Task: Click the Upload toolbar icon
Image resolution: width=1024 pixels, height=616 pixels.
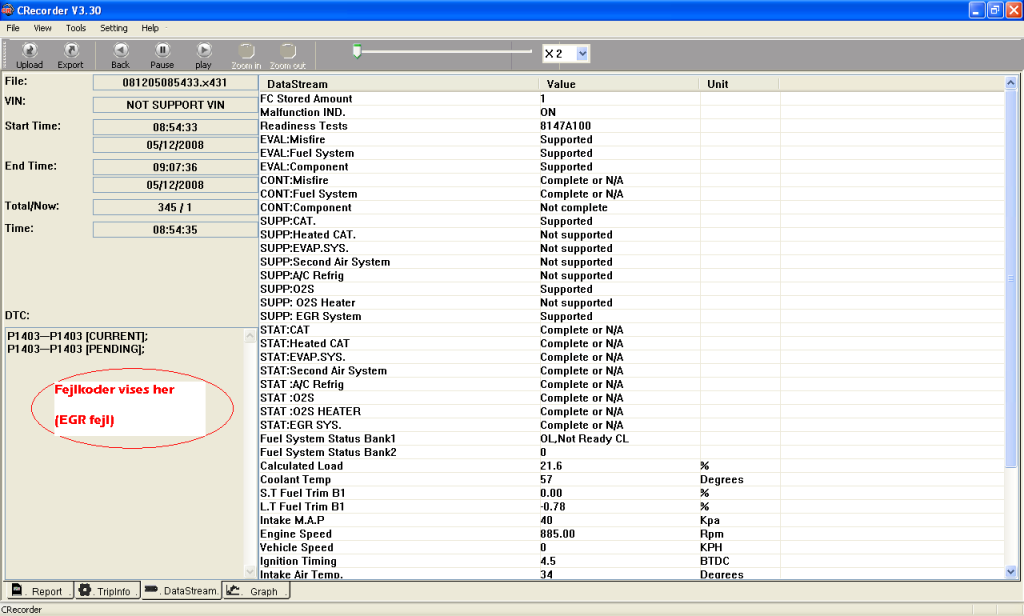Action: coord(29,54)
